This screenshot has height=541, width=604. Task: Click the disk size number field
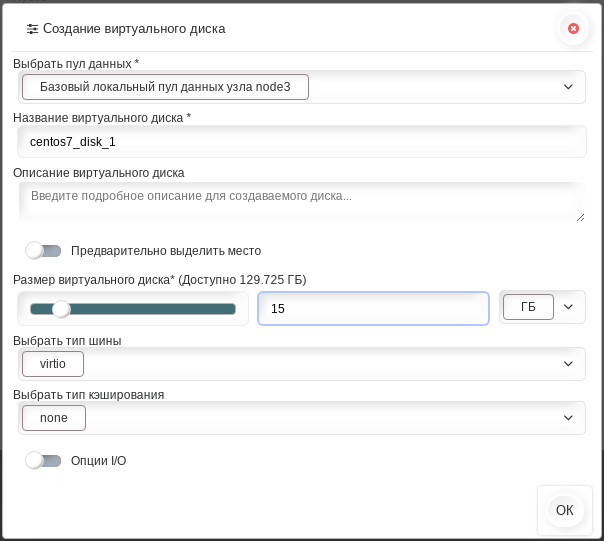(x=373, y=309)
